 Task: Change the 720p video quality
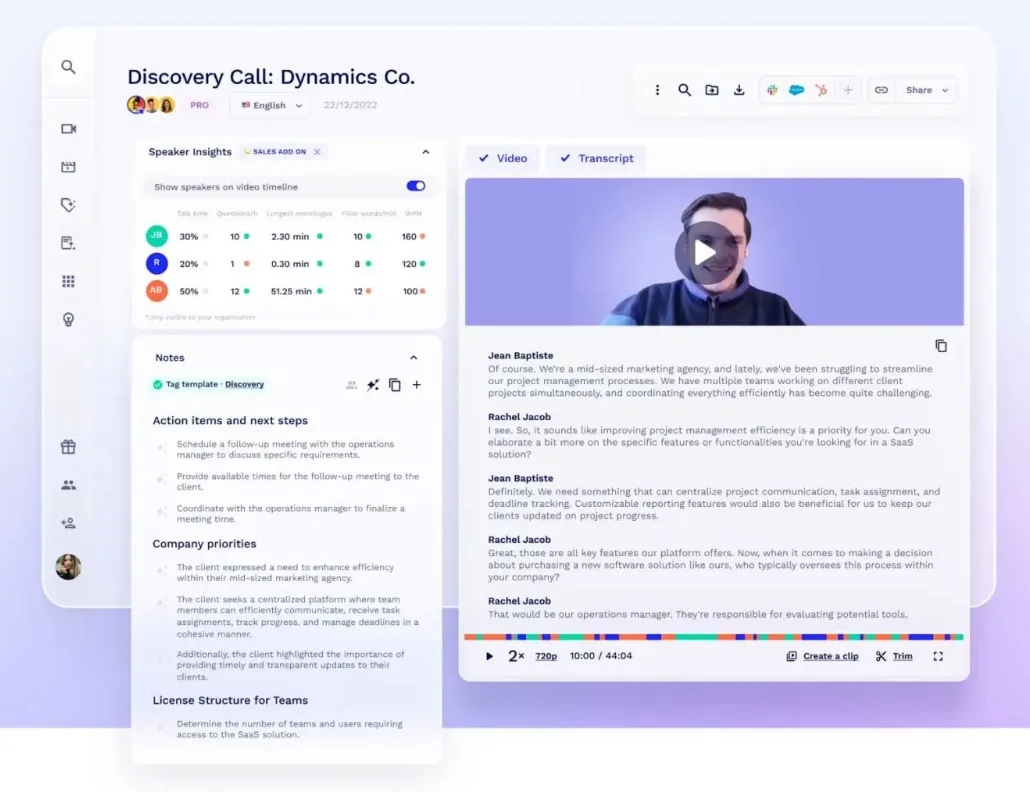coord(546,656)
